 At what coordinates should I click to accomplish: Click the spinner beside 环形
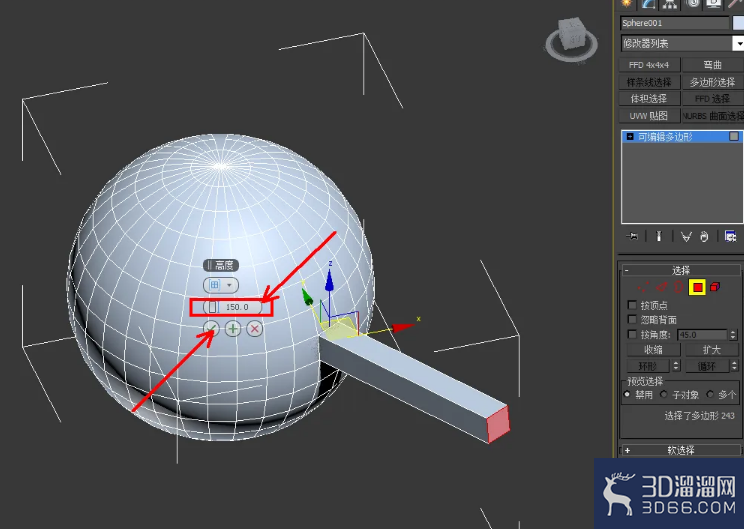click(677, 366)
